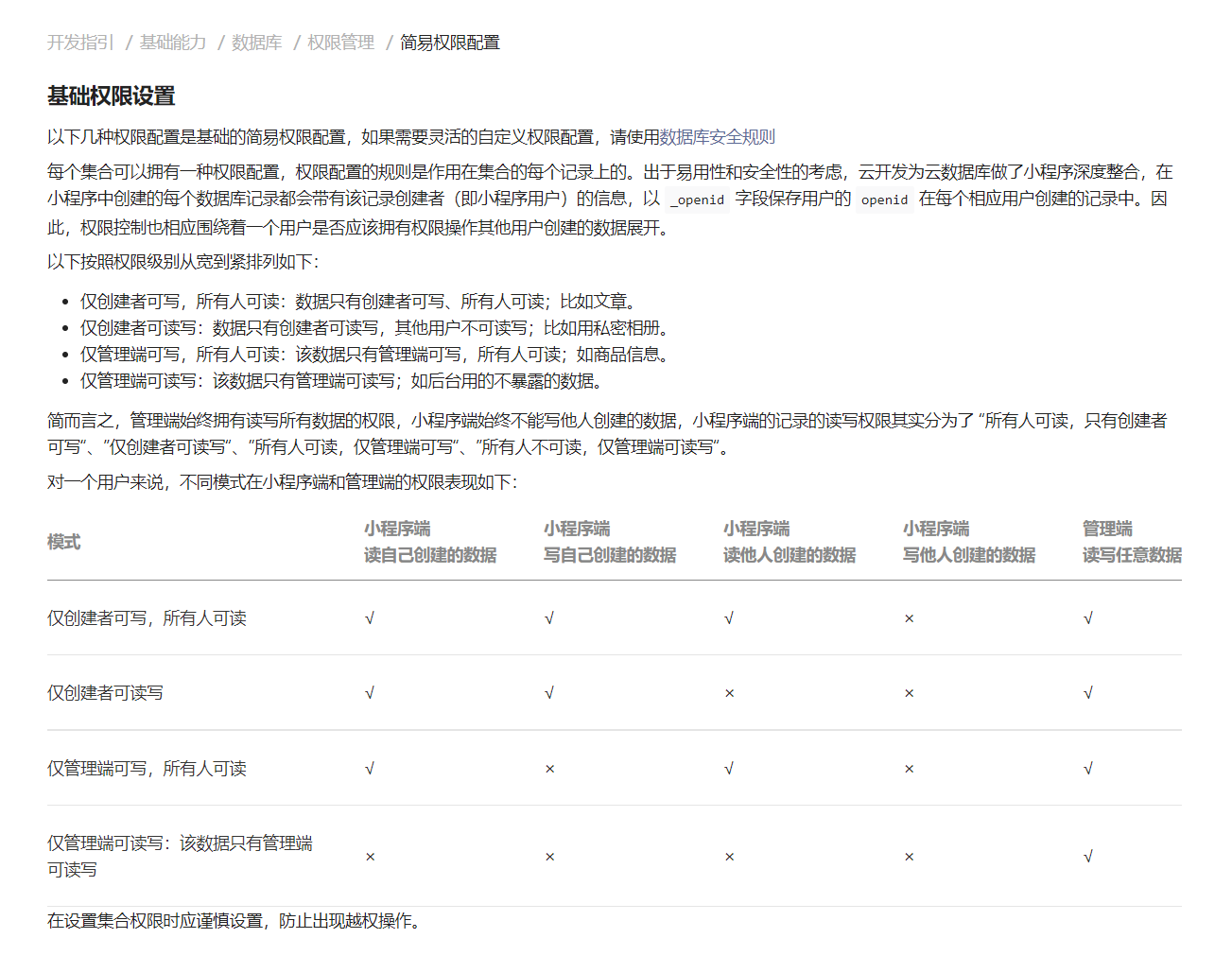Screen dimensions: 1232x973
Task: Select 简易权限配置 breadcrumb item
Action: (450, 43)
